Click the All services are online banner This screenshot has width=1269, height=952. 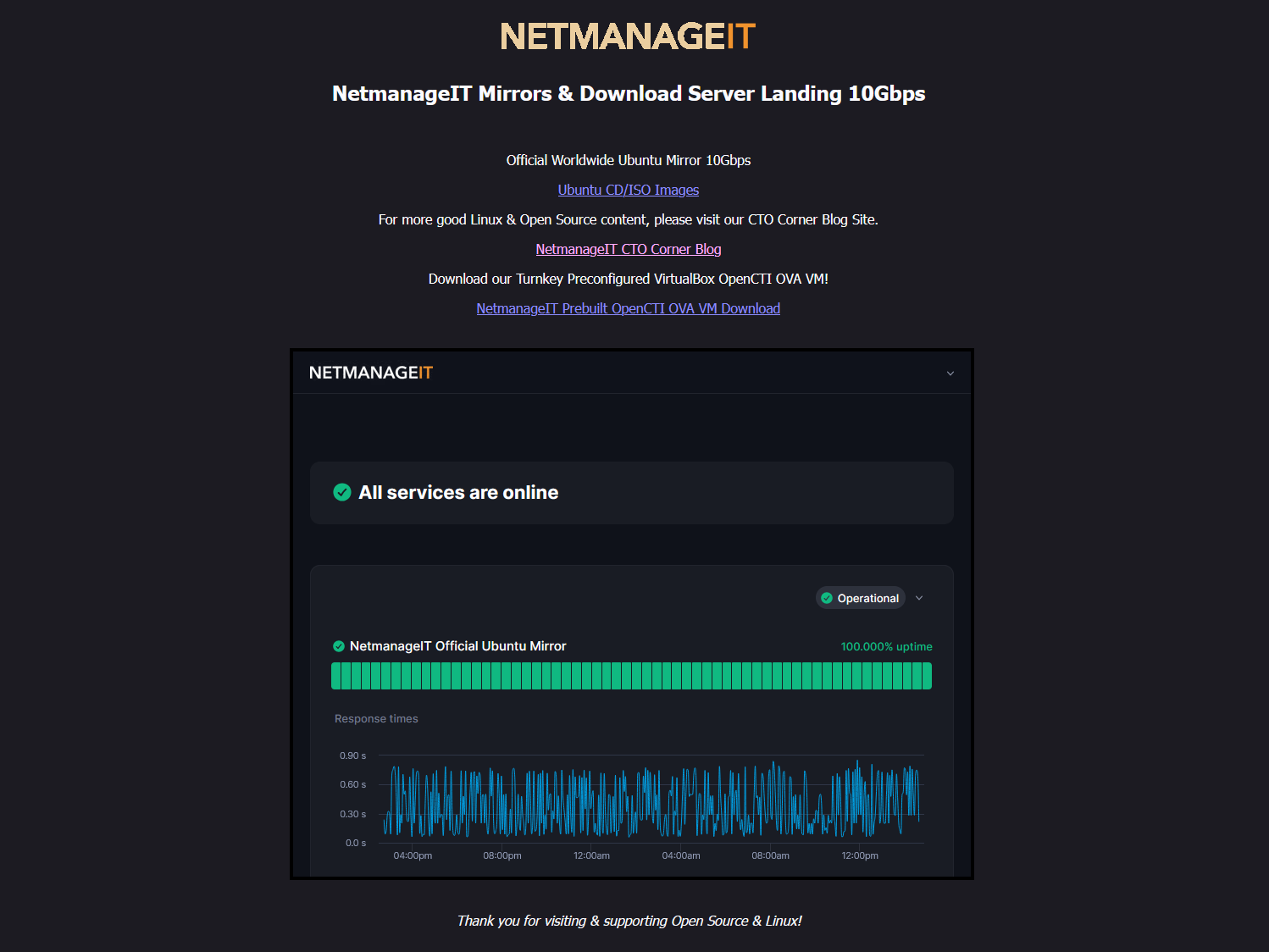click(x=631, y=493)
